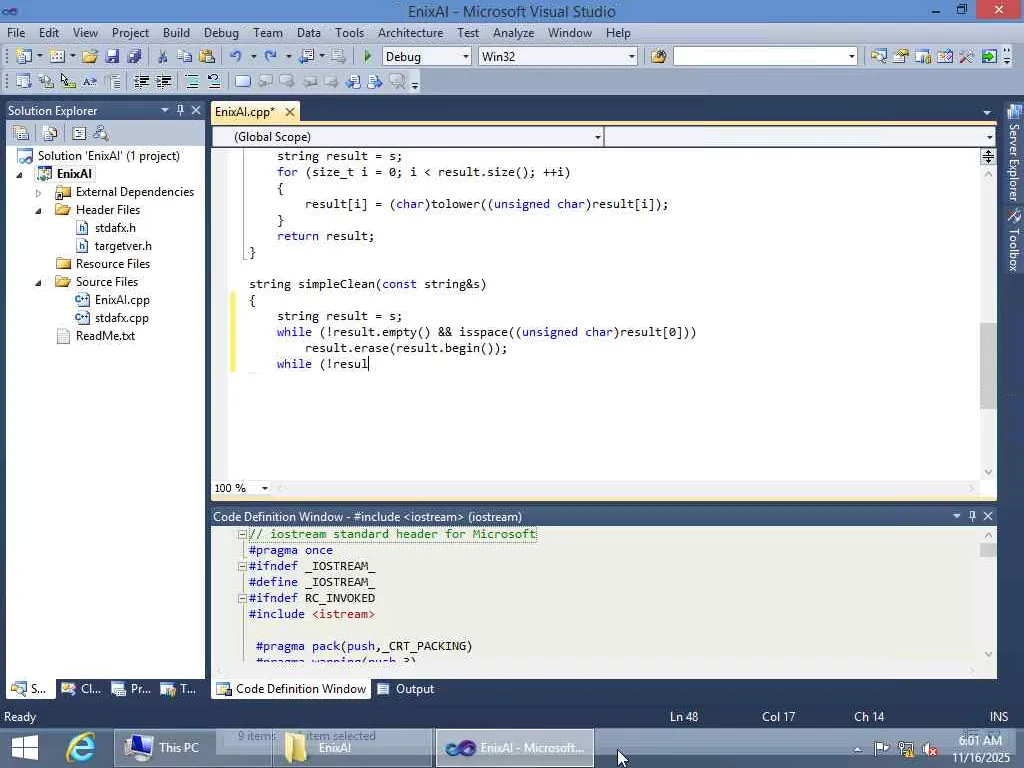Screen dimensions: 1024x768
Task: Open the Build menu
Action: [176, 33]
